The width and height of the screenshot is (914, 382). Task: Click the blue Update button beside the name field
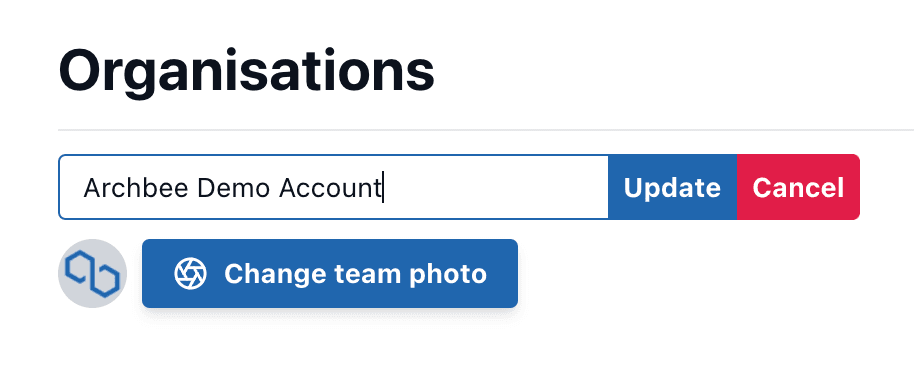[x=672, y=187]
